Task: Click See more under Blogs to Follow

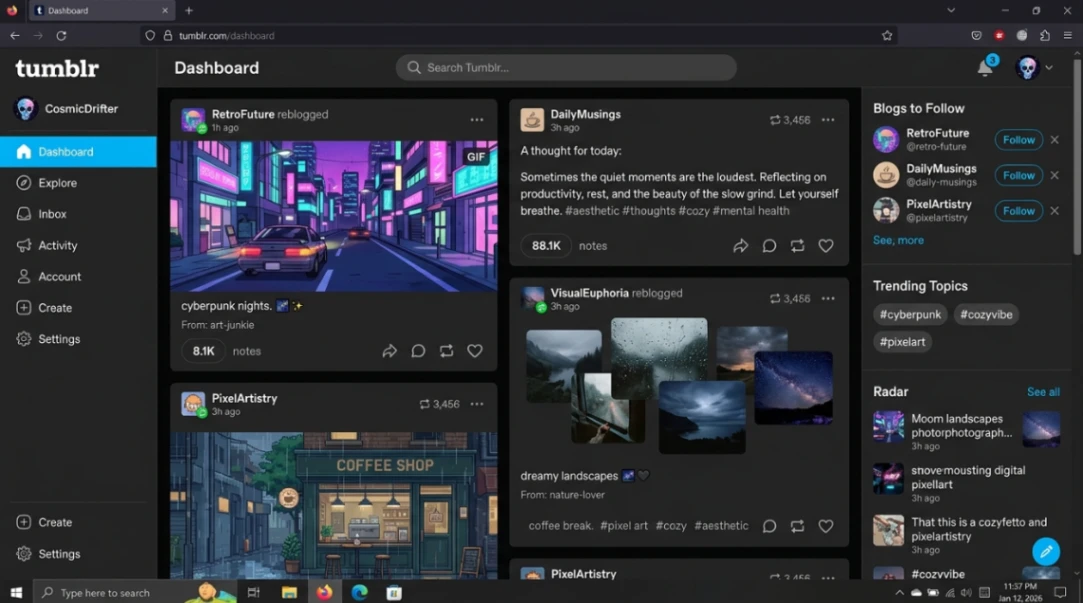Action: pos(898,240)
